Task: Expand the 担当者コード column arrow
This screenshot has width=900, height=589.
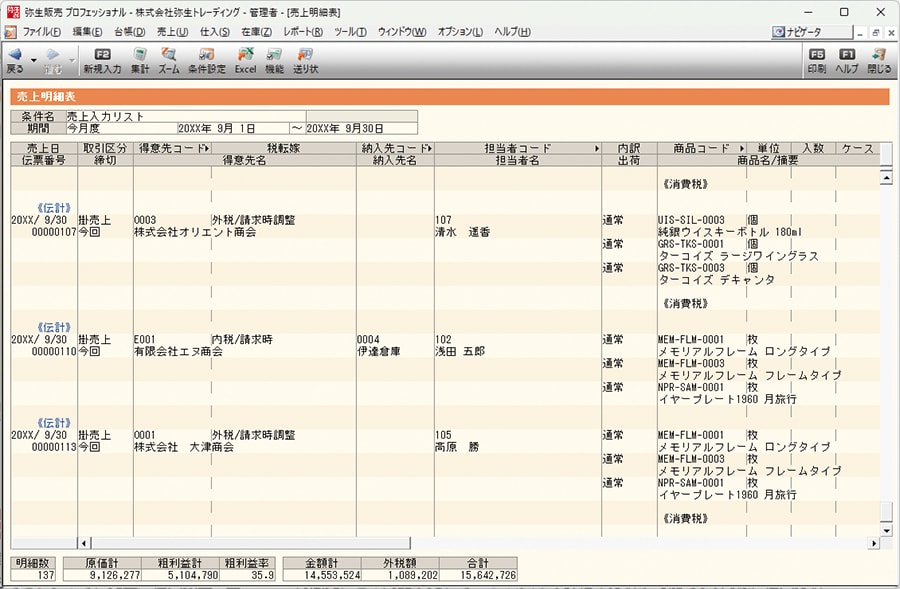Action: [x=597, y=148]
